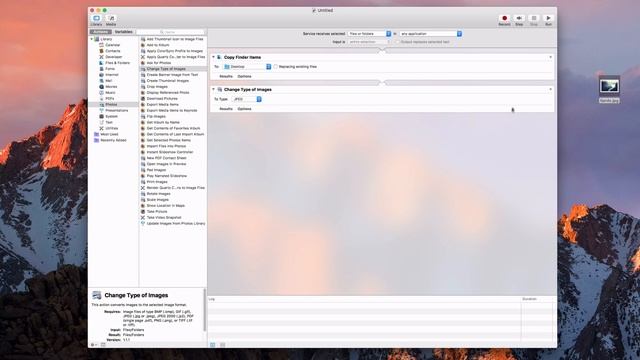Image resolution: width=640 pixels, height=360 pixels.
Task: Click Options under Copy Finder Items
Action: point(244,76)
